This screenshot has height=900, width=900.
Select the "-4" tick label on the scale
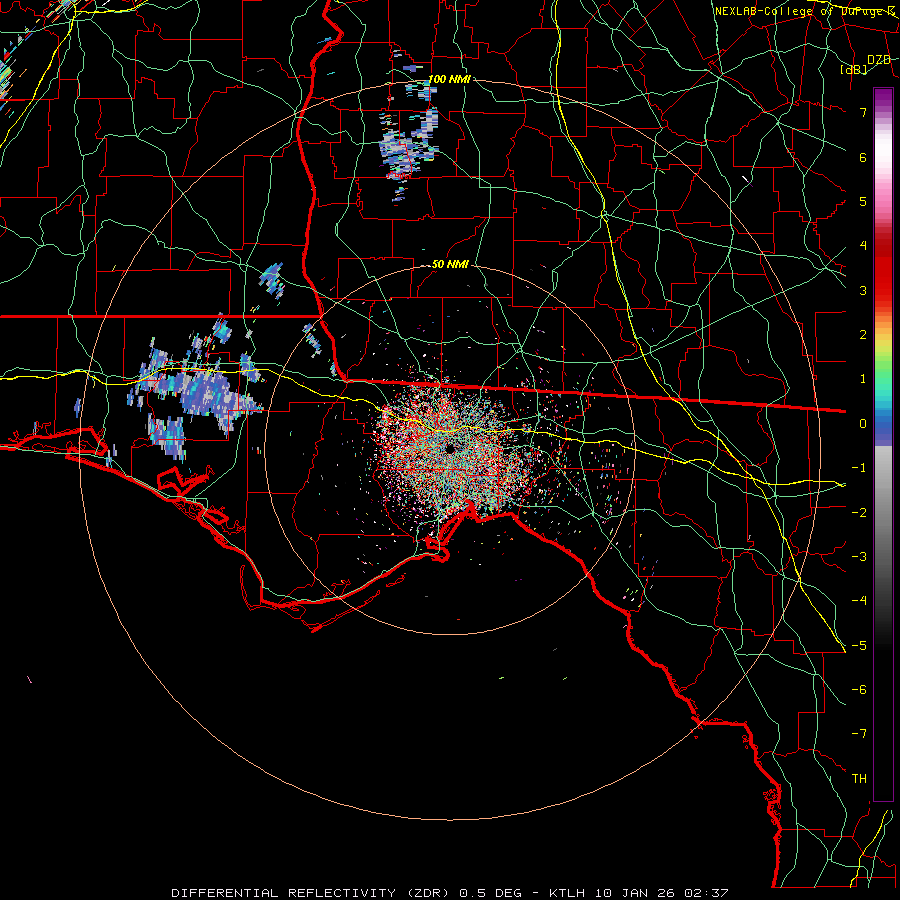tap(859, 601)
